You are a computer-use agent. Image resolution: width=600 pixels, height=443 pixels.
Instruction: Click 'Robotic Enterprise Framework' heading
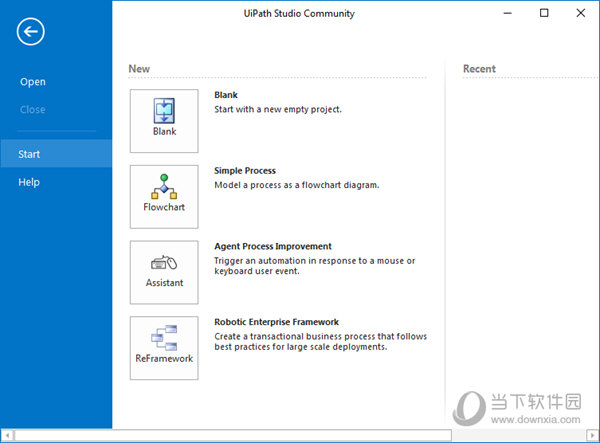click(276, 322)
